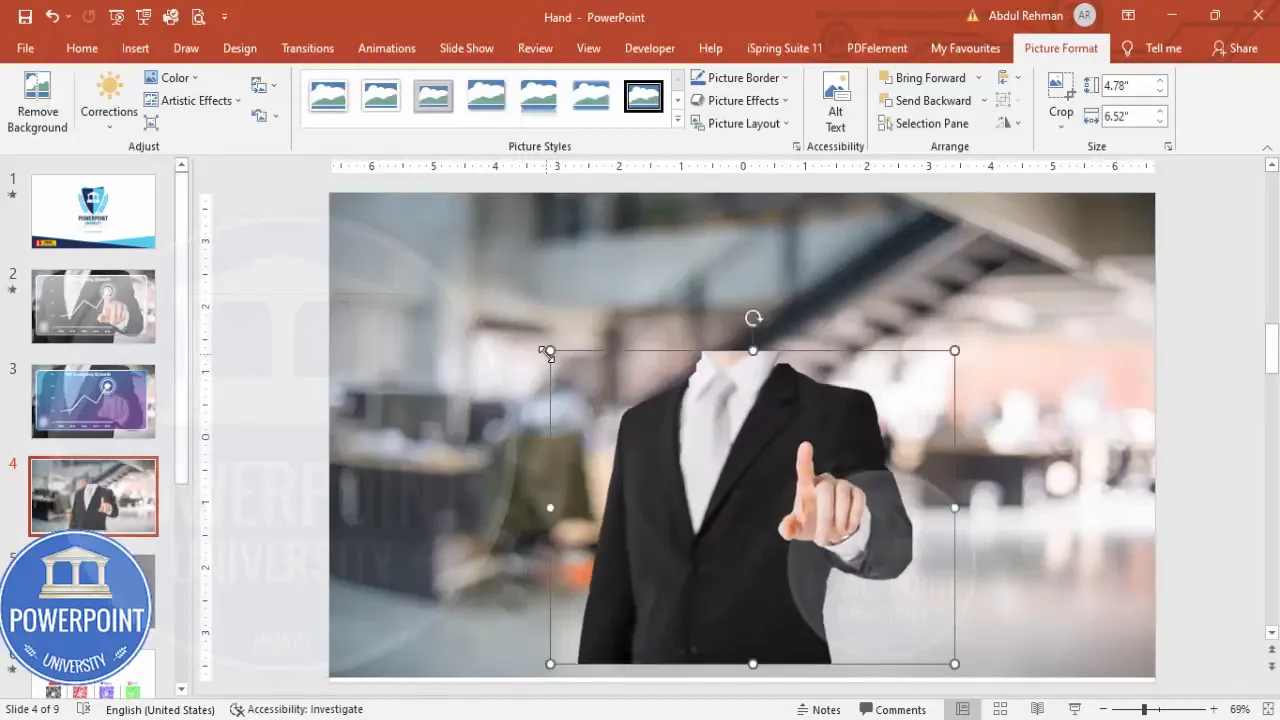This screenshot has width=1280, height=720.
Task: Open Picture Layout dropdown
Action: coord(740,124)
